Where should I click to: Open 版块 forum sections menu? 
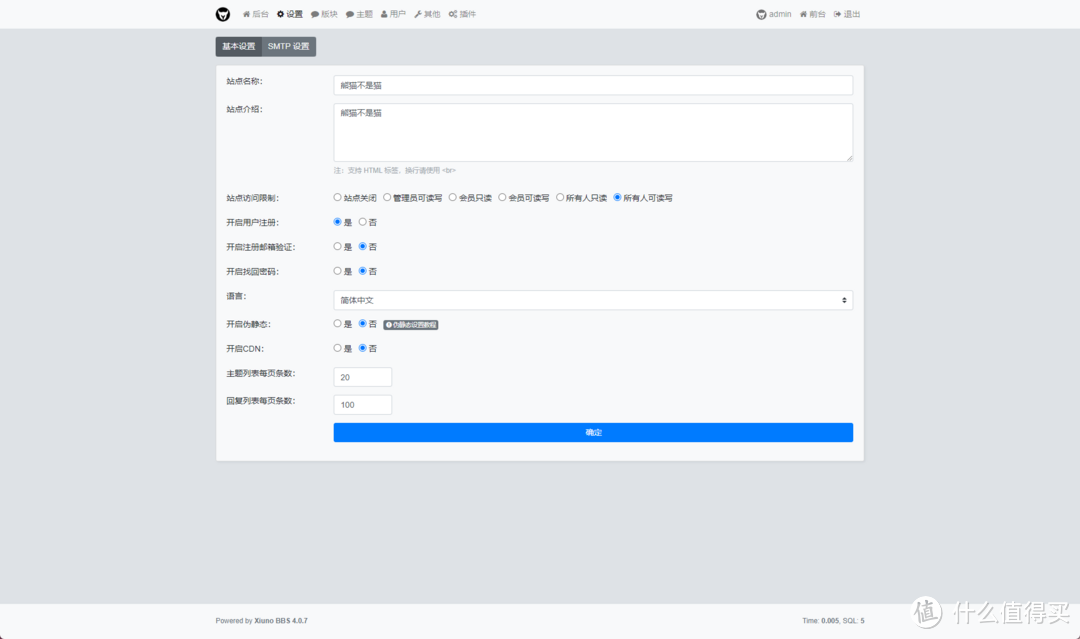pyautogui.click(x=324, y=14)
